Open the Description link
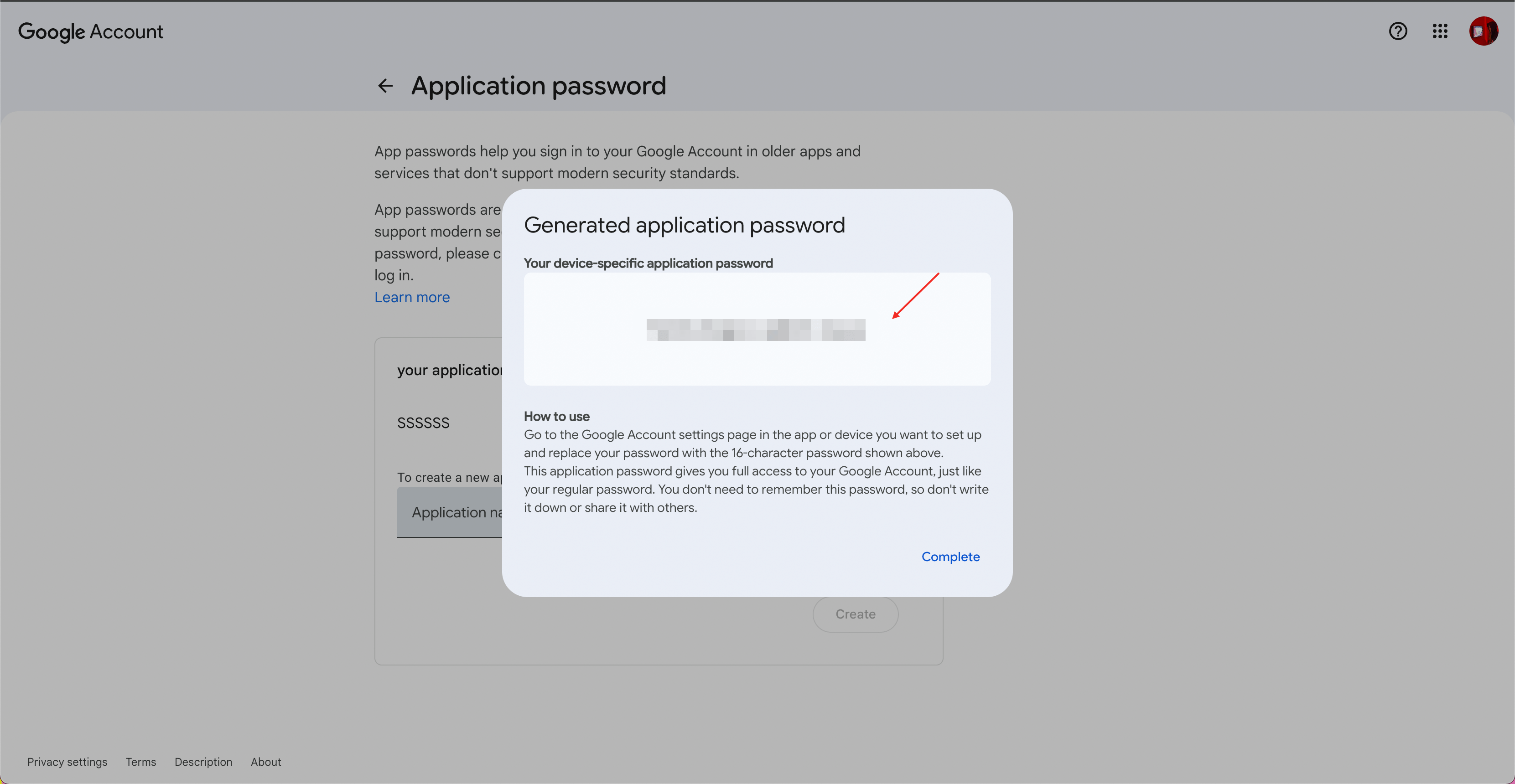The image size is (1515, 784). click(203, 762)
